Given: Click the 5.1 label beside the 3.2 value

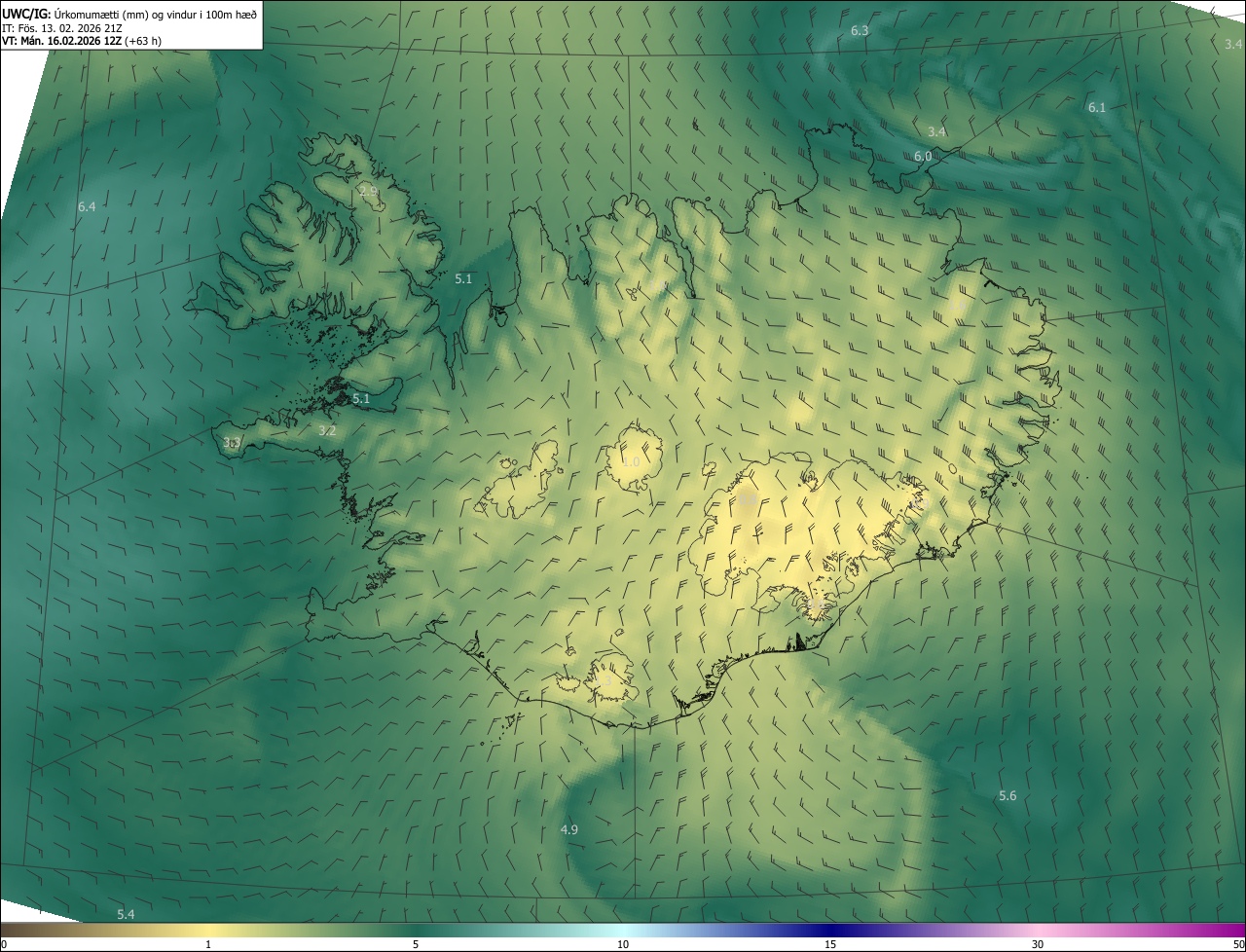Looking at the screenshot, I should [361, 399].
